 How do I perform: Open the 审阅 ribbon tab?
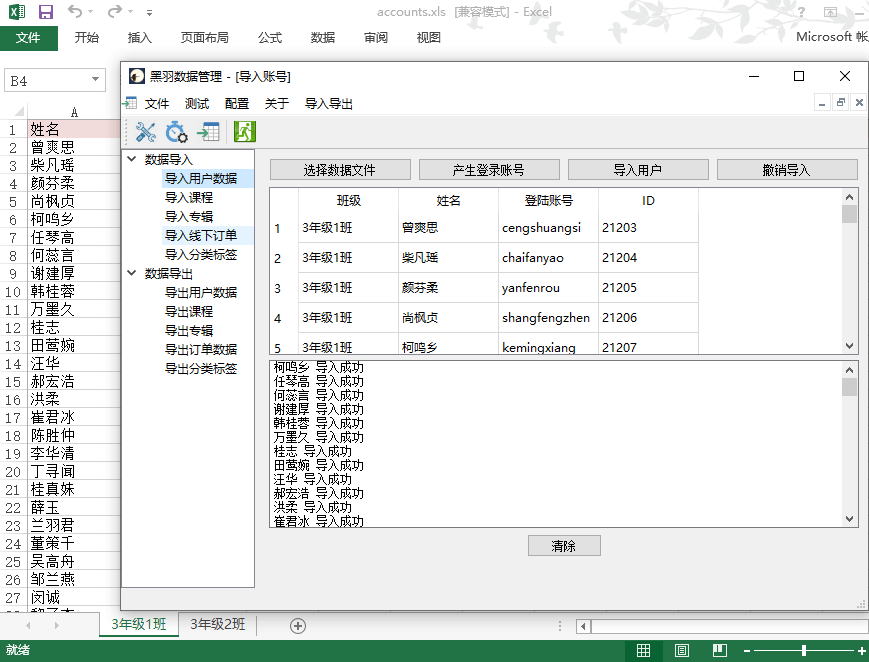point(376,38)
